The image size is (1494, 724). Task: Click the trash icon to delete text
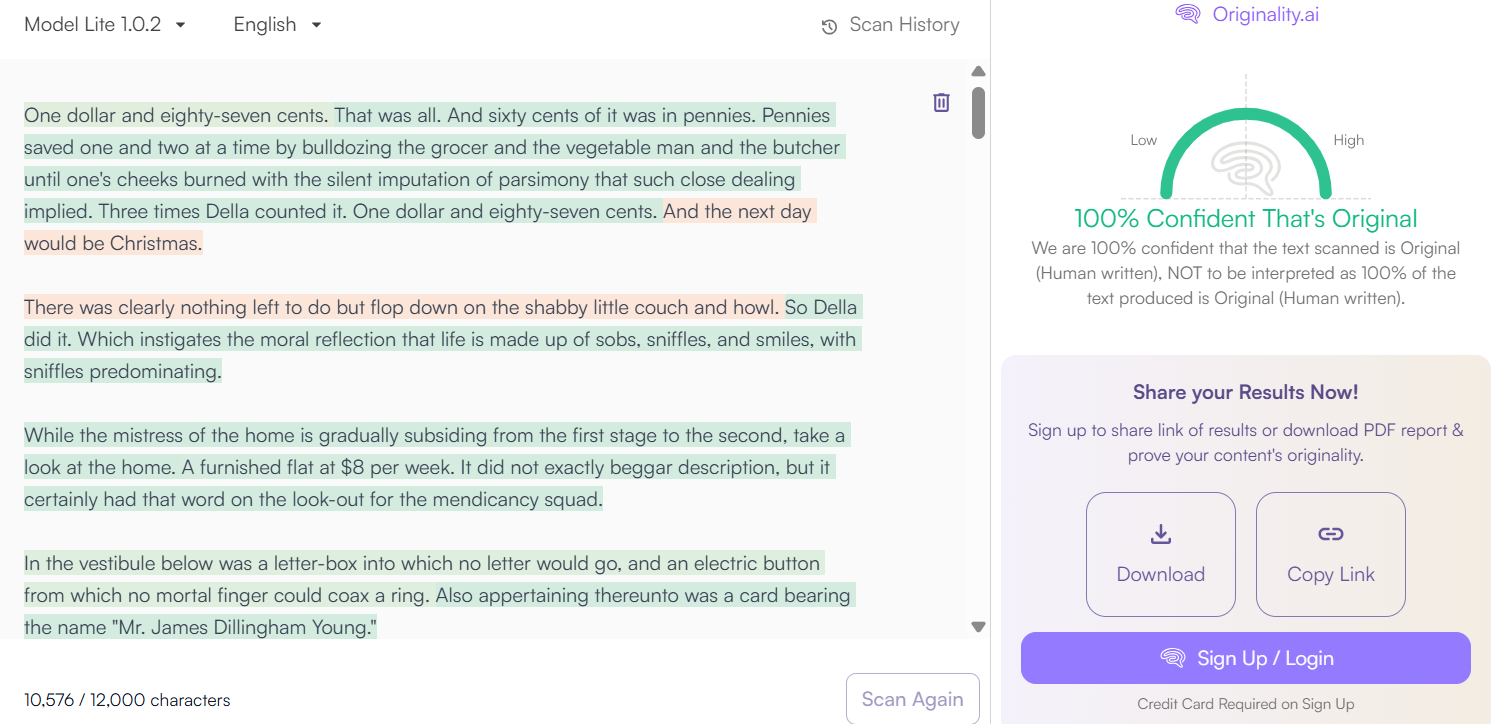(941, 102)
